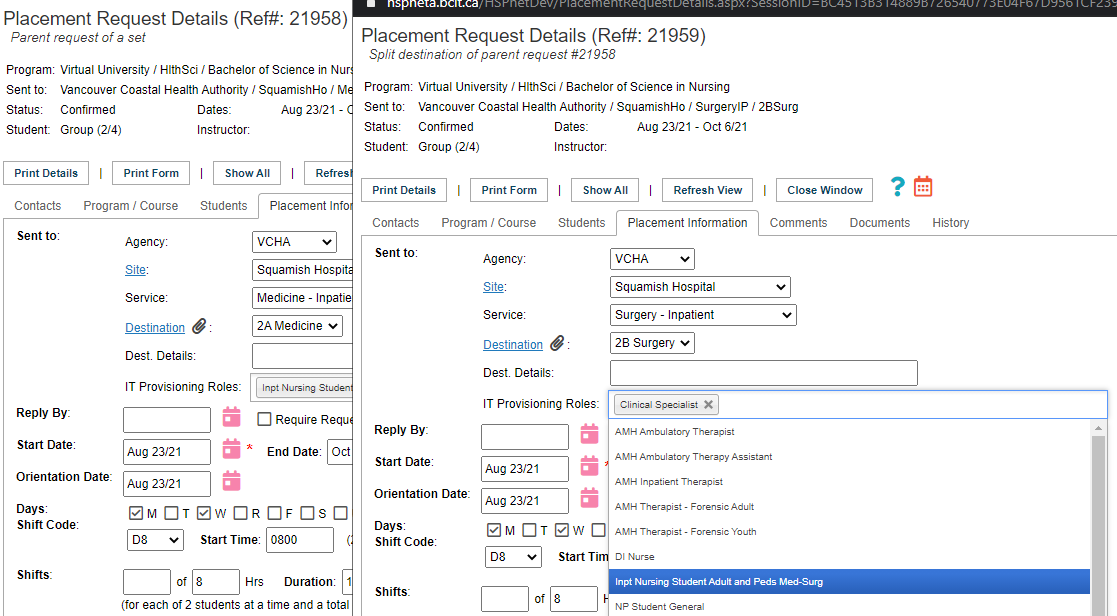Open the Medicine - Inpatient service dropdown
Viewport: 1117px width, 616px height.
[x=303, y=298]
